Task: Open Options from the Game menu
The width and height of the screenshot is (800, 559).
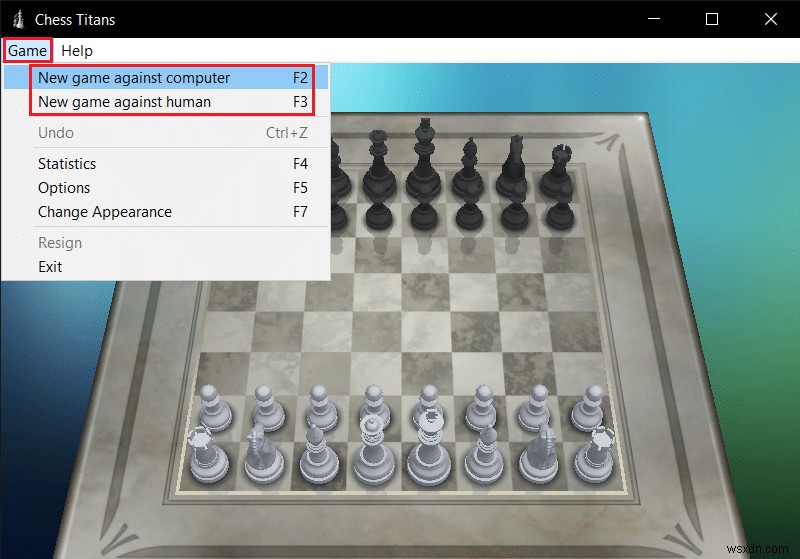Action: pos(166,187)
